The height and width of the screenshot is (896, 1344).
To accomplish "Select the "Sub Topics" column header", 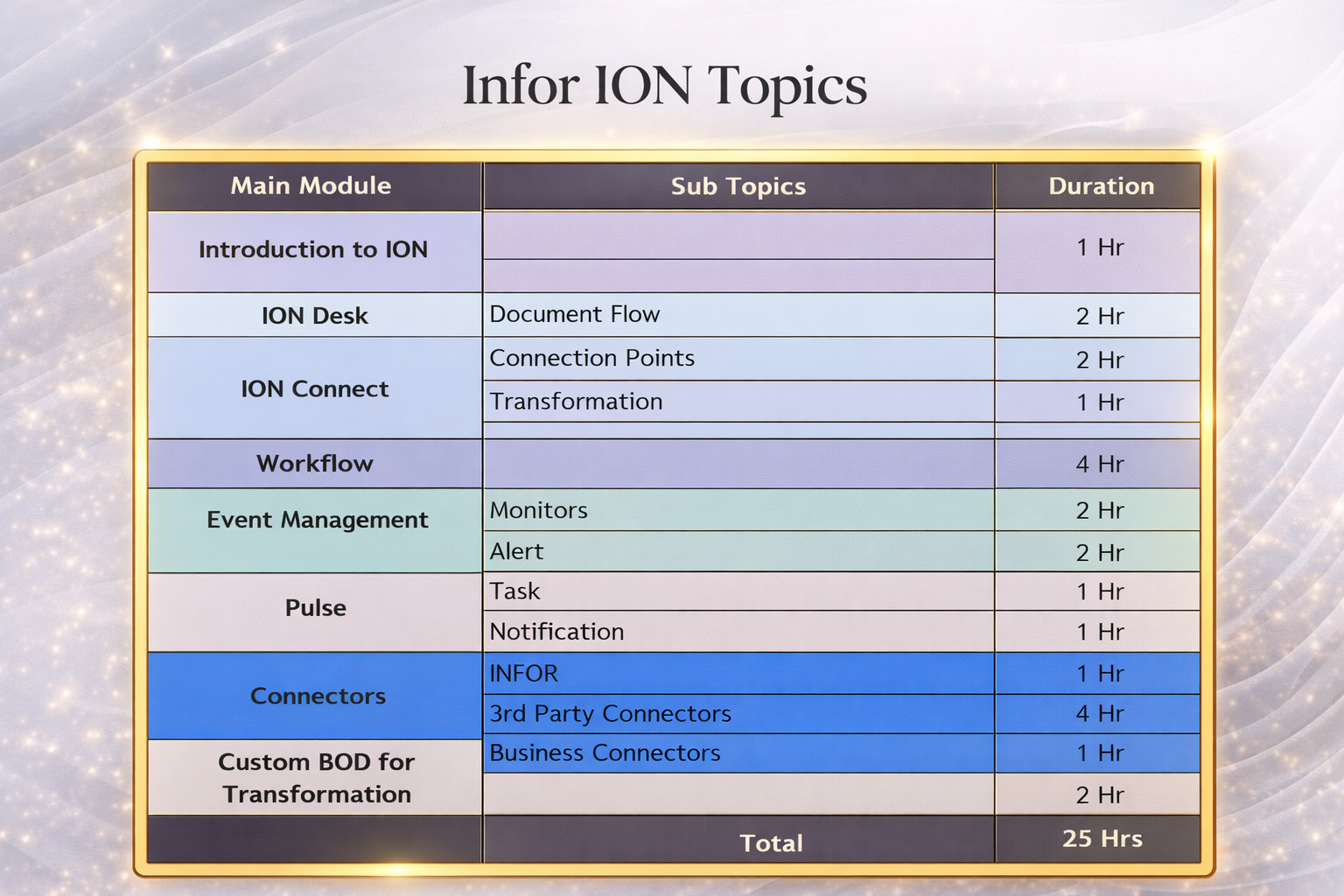I will click(x=738, y=185).
